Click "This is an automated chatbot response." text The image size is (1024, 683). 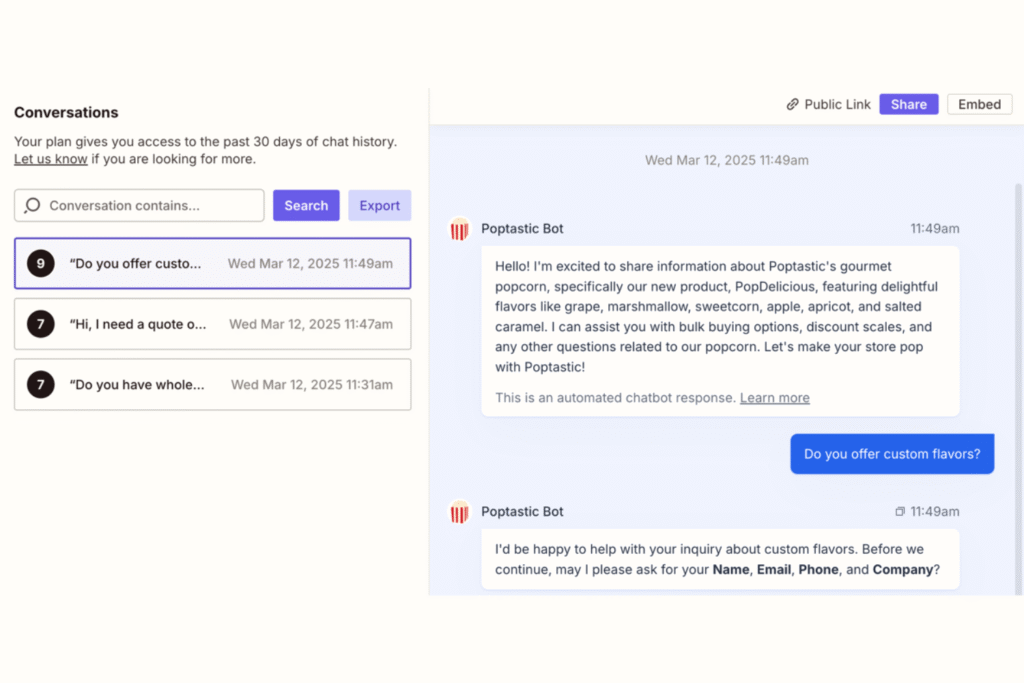615,398
